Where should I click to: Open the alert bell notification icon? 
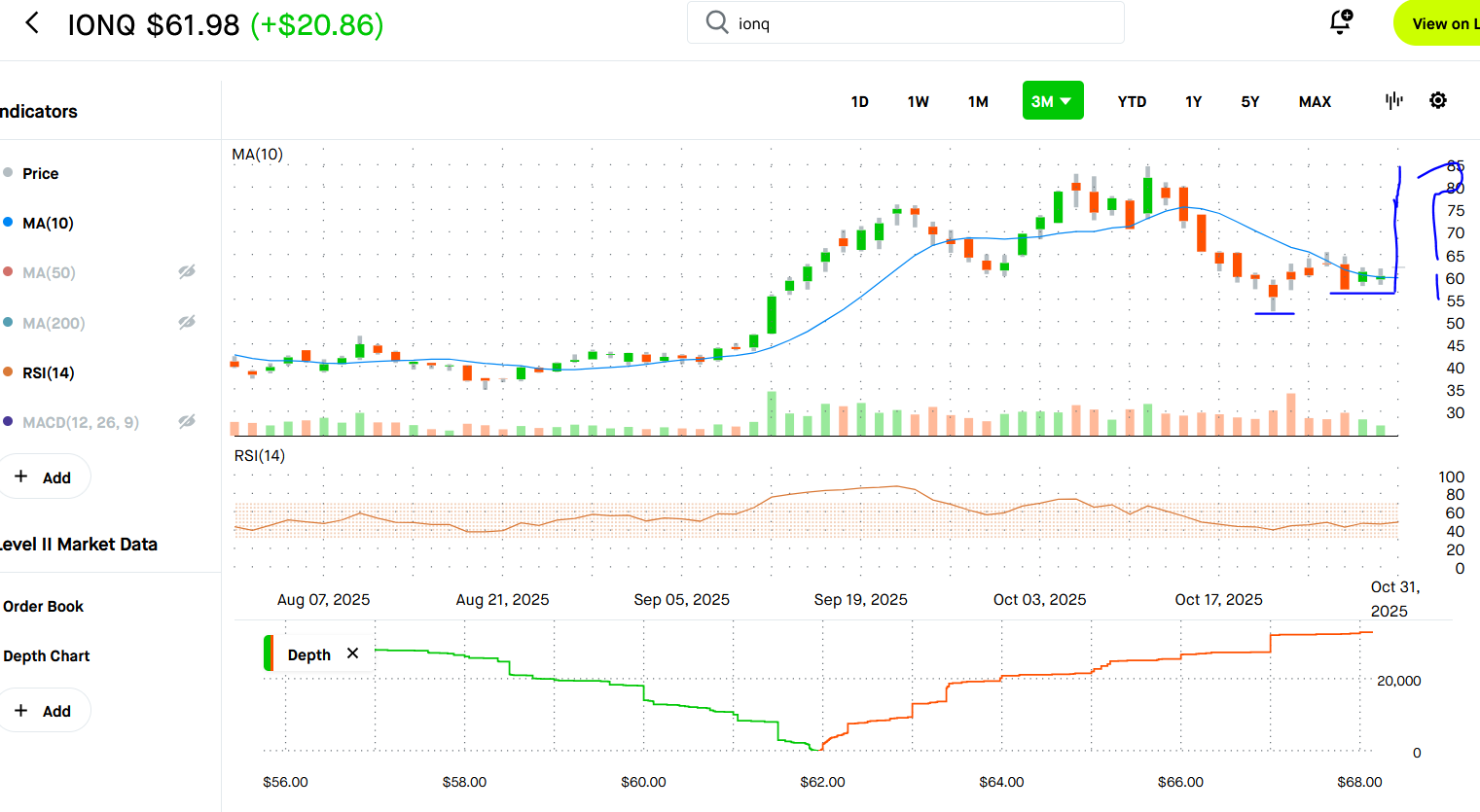pos(1341,22)
